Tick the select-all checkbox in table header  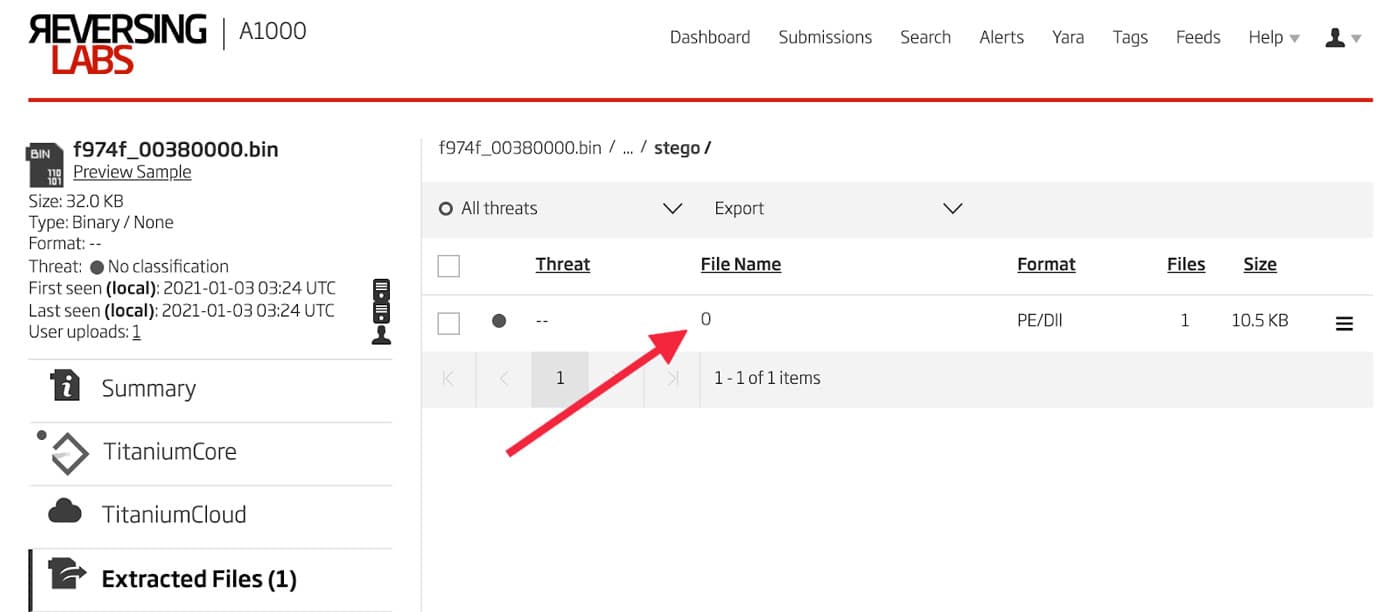pyautogui.click(x=449, y=266)
